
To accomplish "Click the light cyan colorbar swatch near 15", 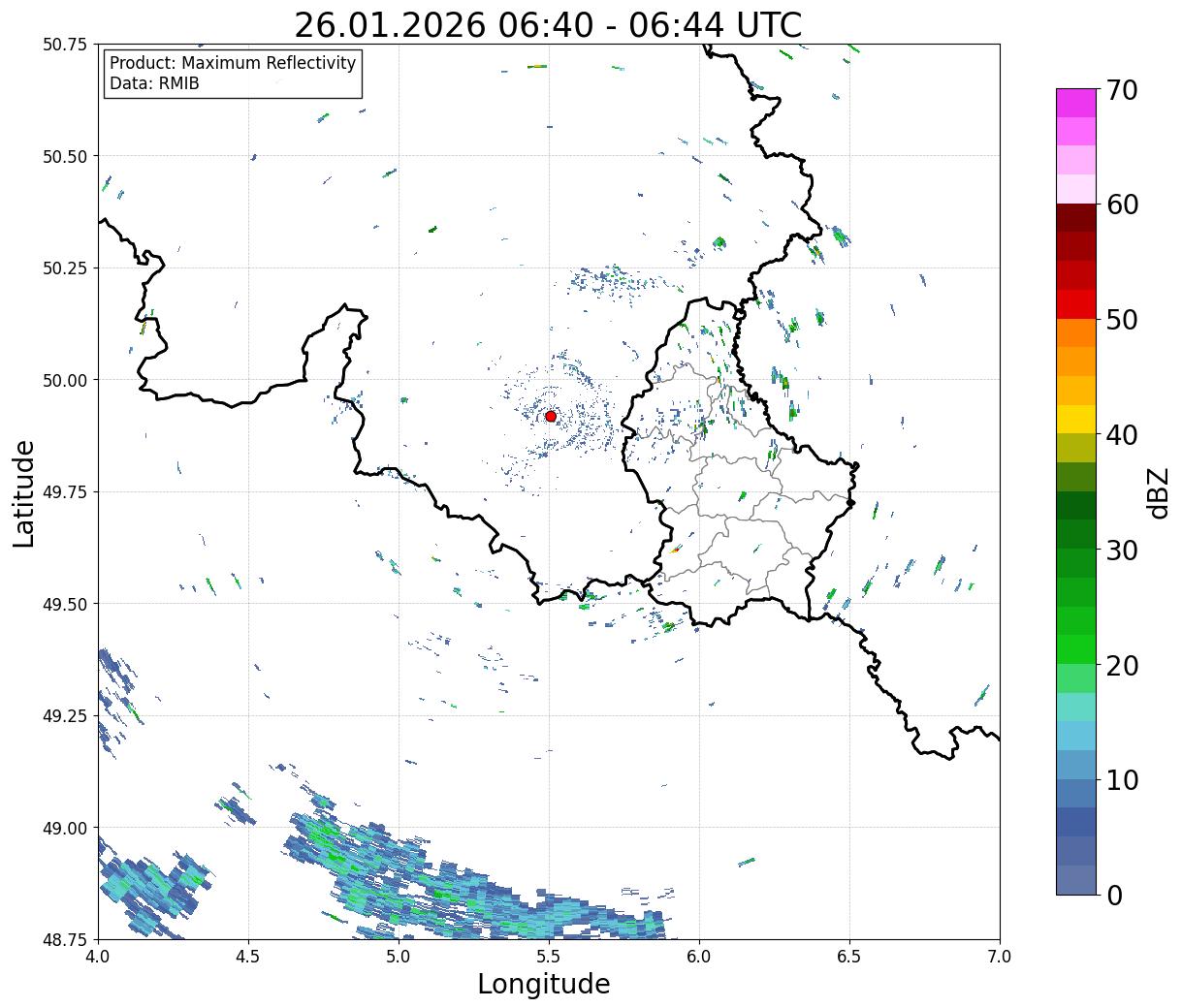I will coord(1076,707).
